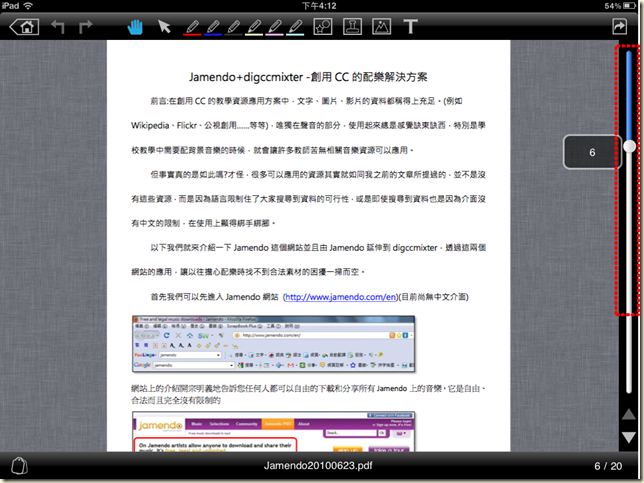The width and height of the screenshot is (644, 483).
Task: Tap the page counter 6 / 20
Action: point(608,466)
